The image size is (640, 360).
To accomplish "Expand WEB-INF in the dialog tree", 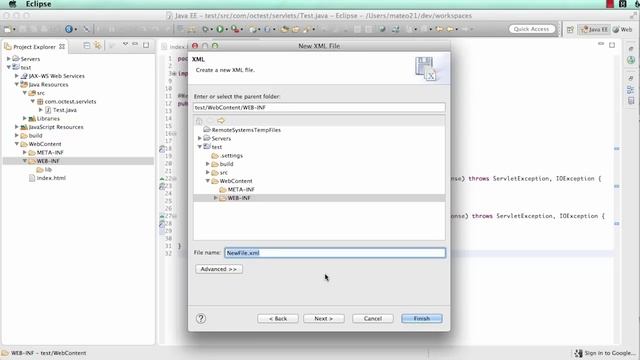I will point(216,198).
